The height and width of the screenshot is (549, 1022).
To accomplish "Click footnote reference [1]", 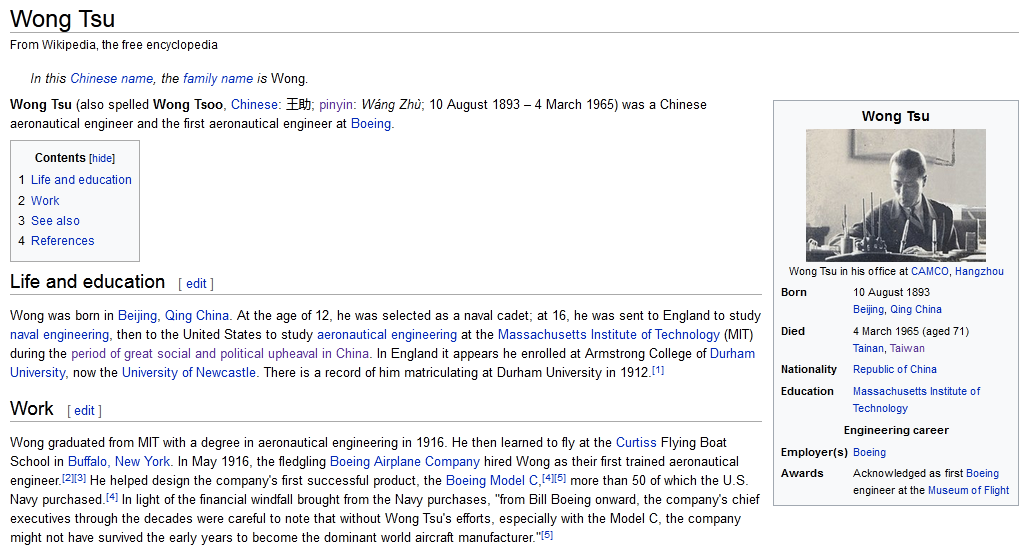I will [x=658, y=370].
